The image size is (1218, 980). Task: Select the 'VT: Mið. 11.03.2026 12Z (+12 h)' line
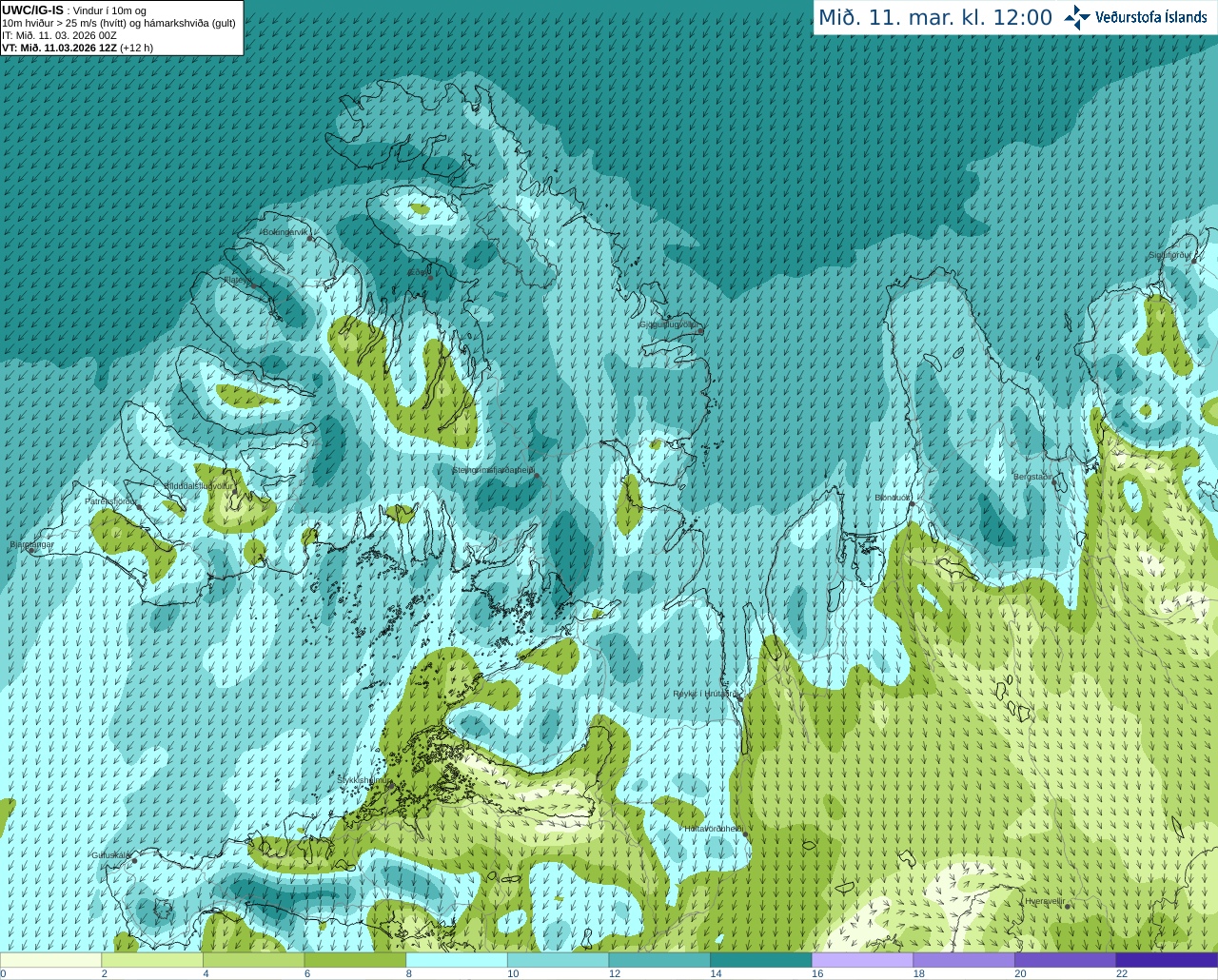pos(77,48)
